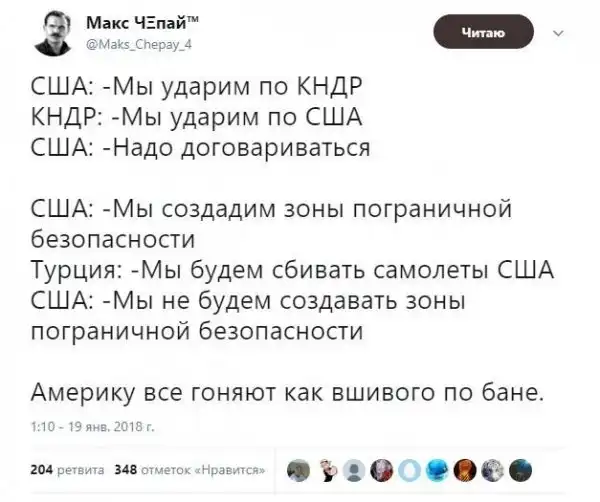Click the seventh orange-dark liker avatar
The height and width of the screenshot is (502, 600).
tap(466, 467)
